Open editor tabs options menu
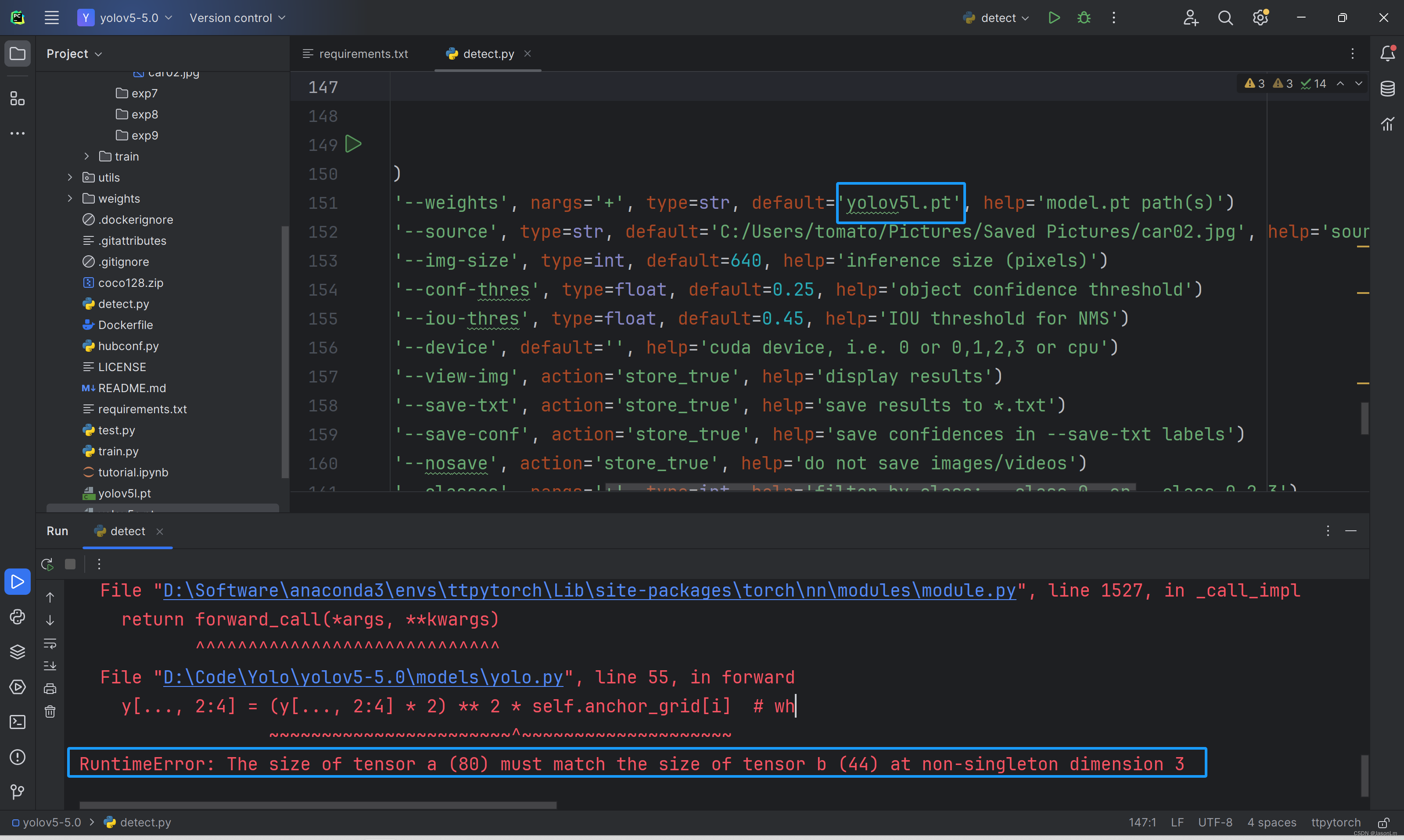This screenshot has width=1404, height=840. 1353,54
